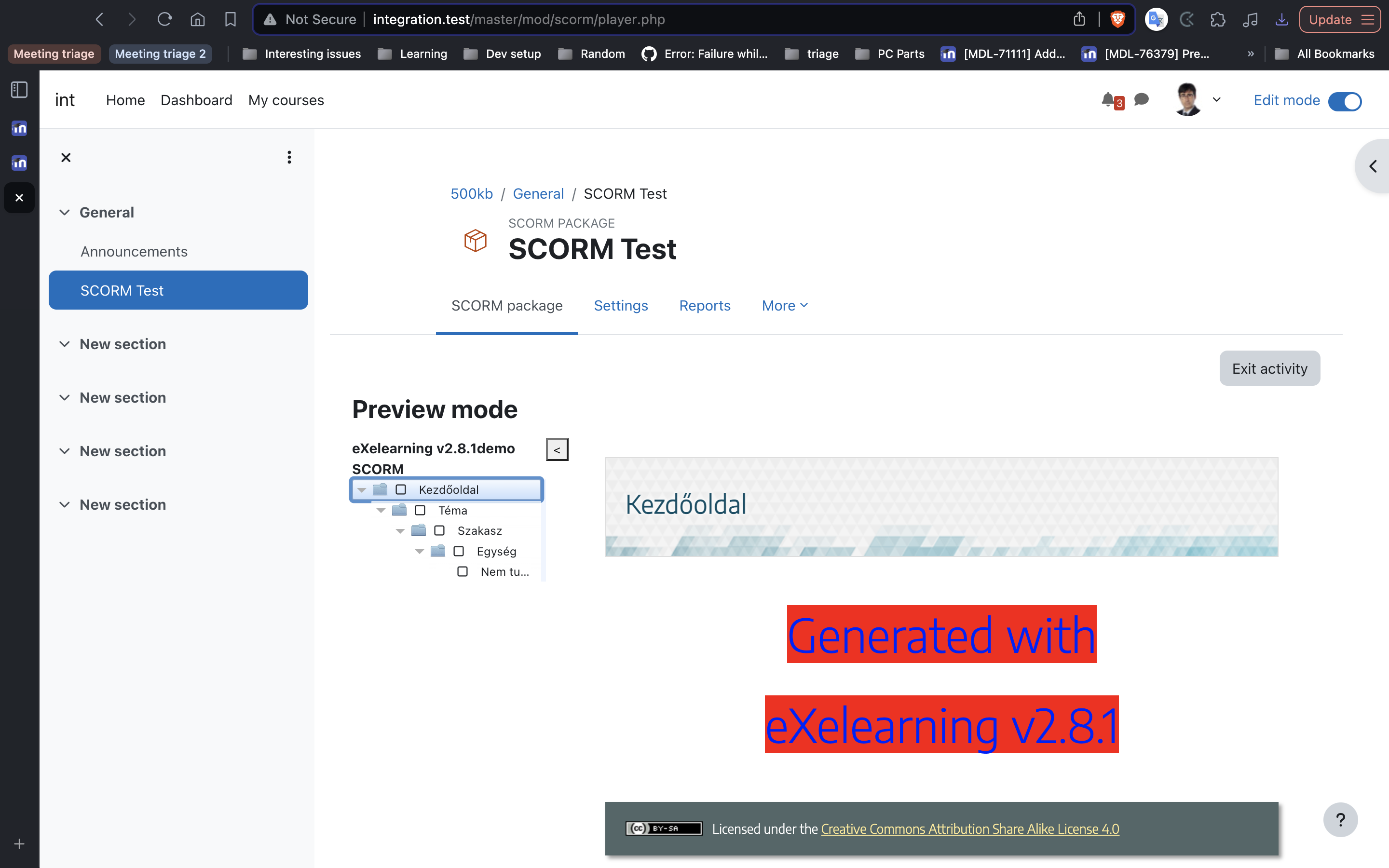Toggle Edit mode switch
This screenshot has width=1389, height=868.
(1345, 101)
